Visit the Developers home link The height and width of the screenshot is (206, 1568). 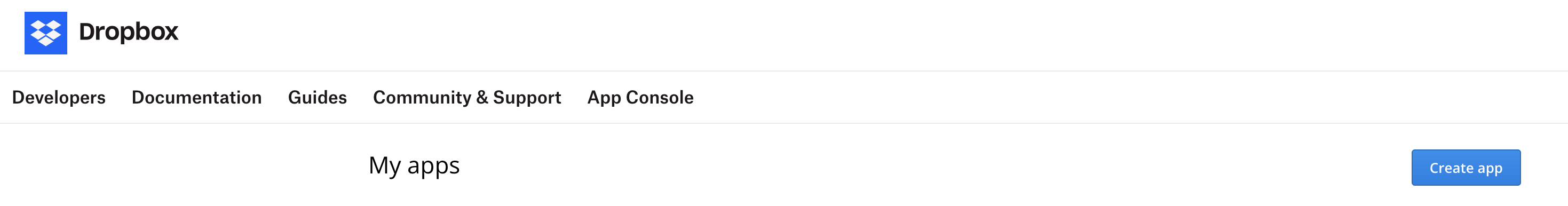58,98
